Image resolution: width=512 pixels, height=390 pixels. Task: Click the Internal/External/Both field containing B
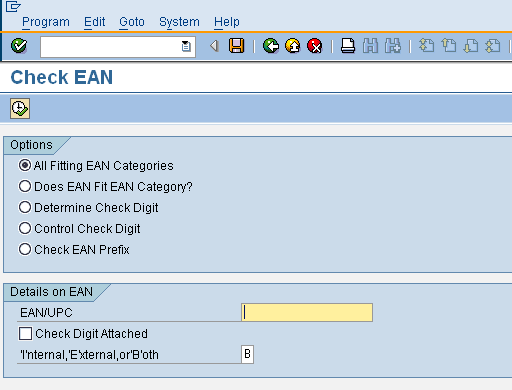point(247,354)
